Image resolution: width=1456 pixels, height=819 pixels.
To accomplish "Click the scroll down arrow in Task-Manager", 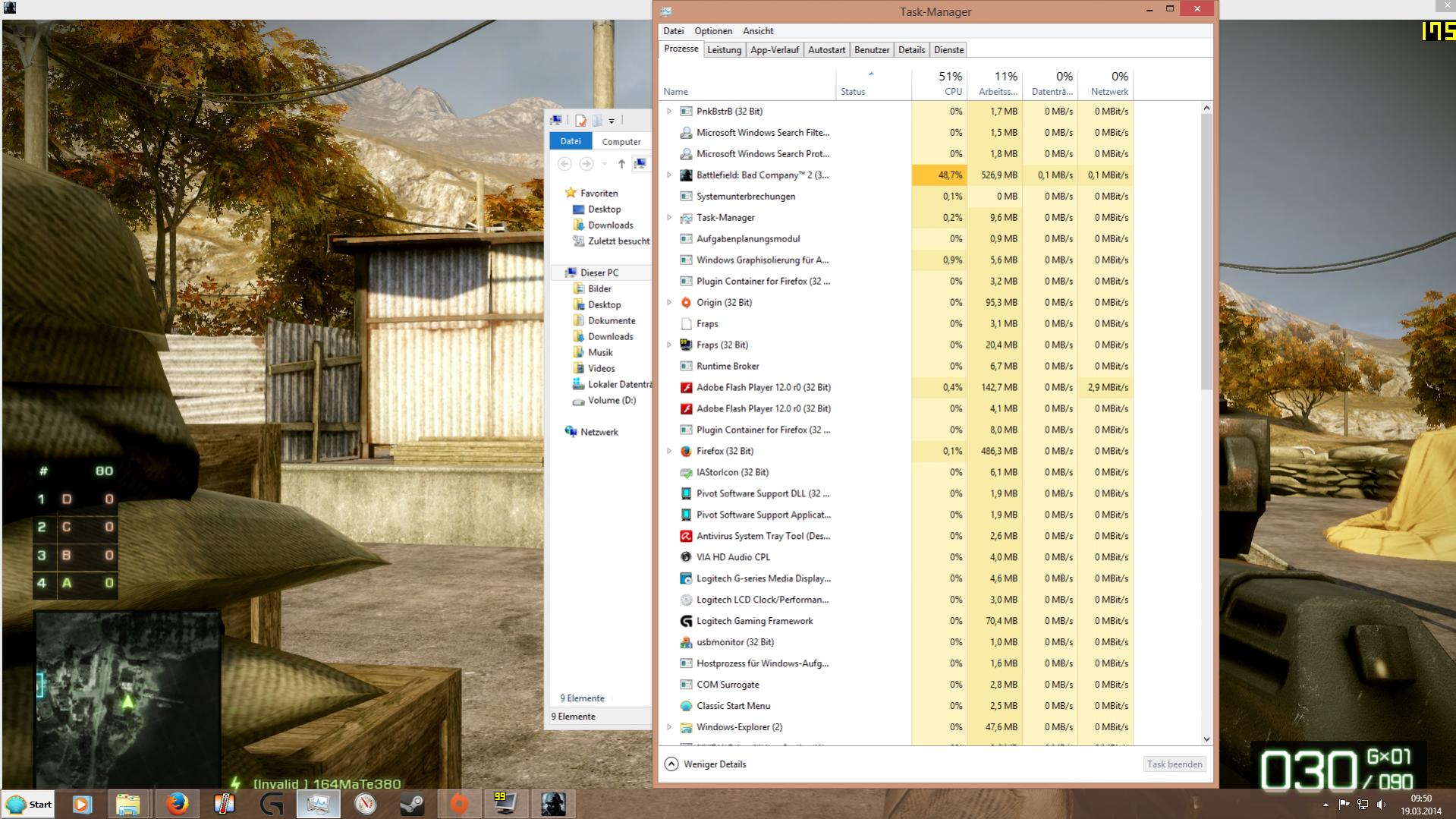I will click(x=1206, y=739).
